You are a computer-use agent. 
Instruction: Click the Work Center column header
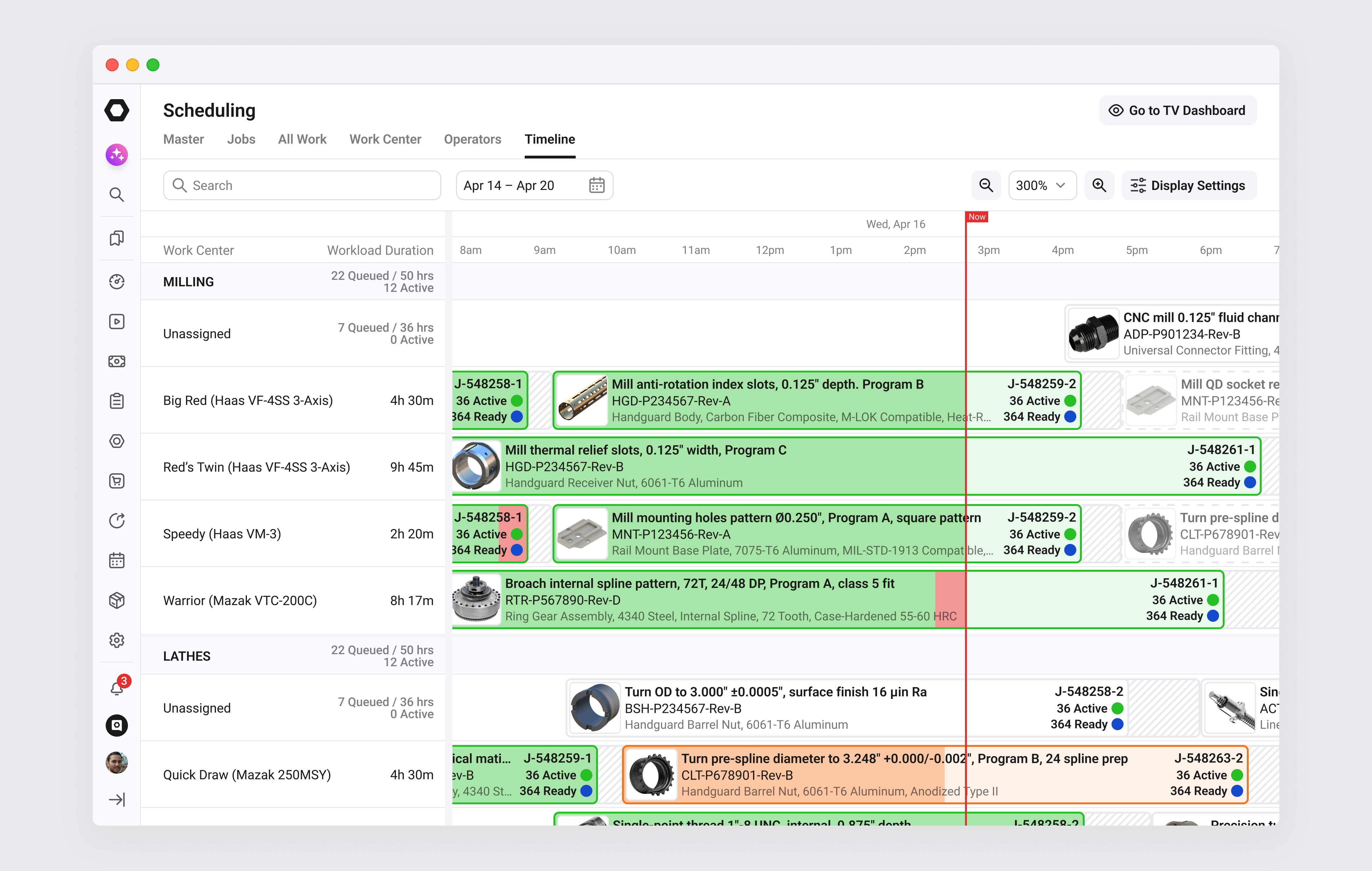198,250
